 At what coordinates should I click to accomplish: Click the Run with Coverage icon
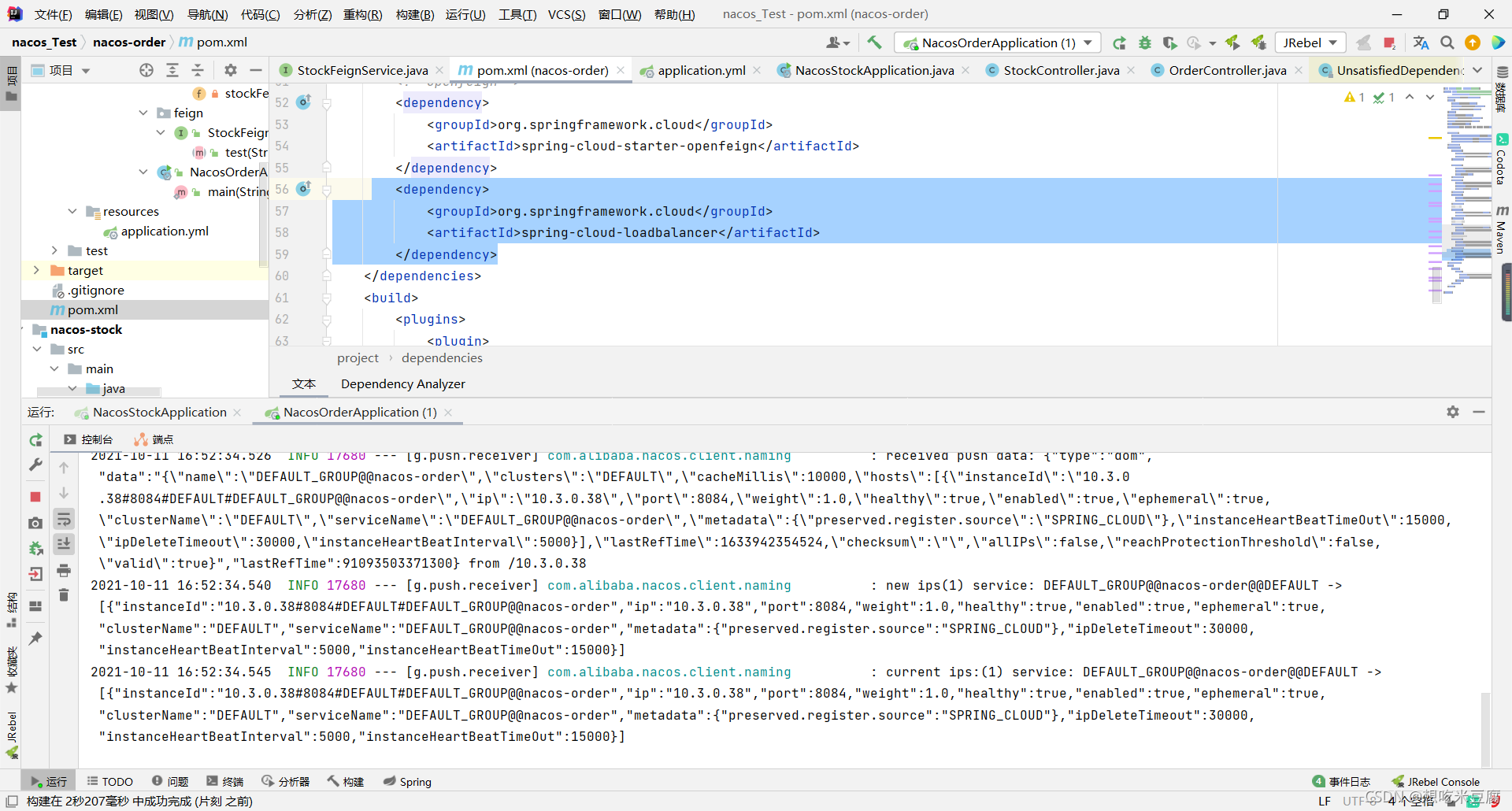pyautogui.click(x=1169, y=43)
